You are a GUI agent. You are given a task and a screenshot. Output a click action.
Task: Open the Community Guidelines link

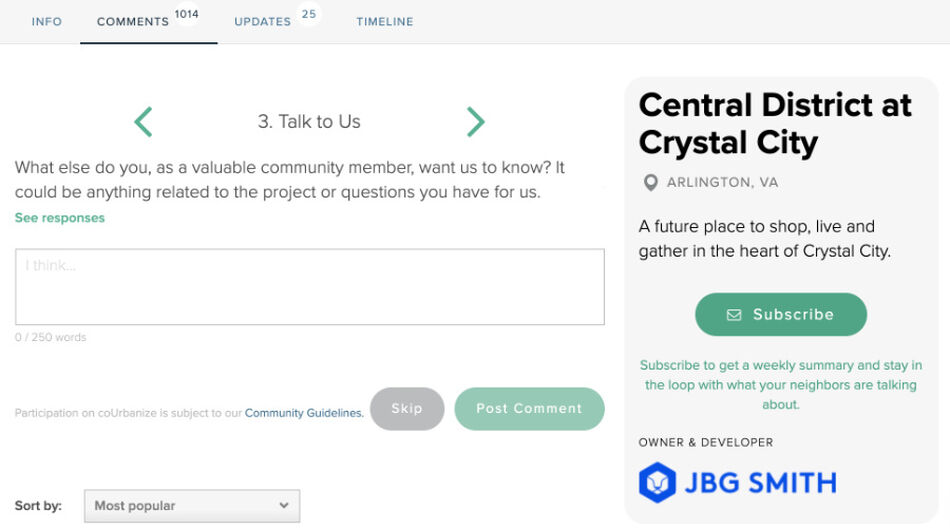pyautogui.click(x=304, y=413)
